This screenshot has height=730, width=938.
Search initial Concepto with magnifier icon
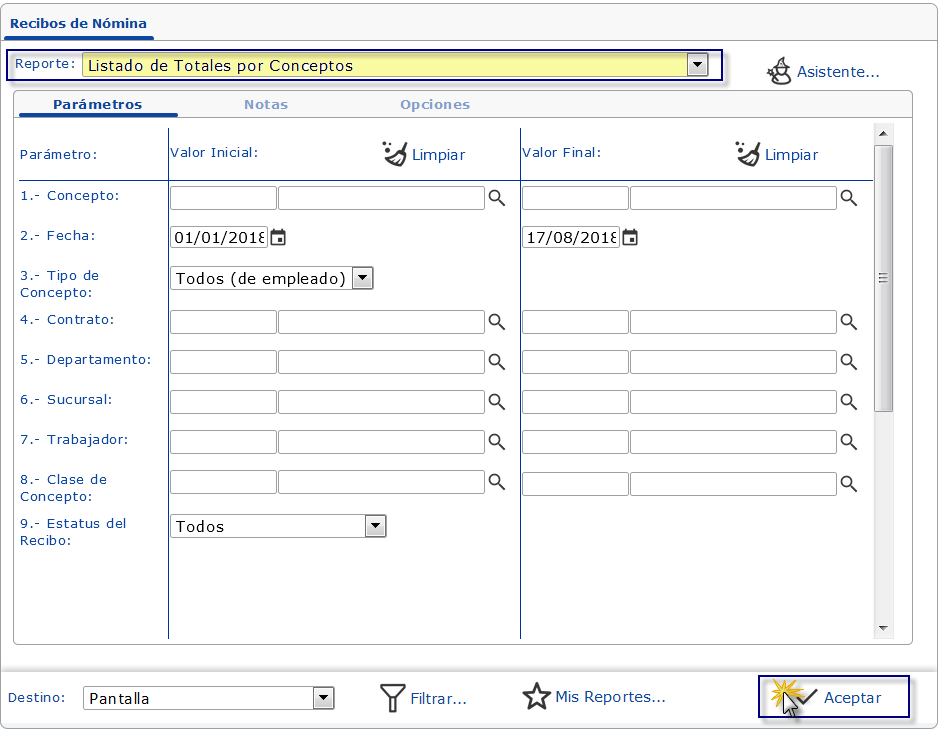click(x=496, y=198)
